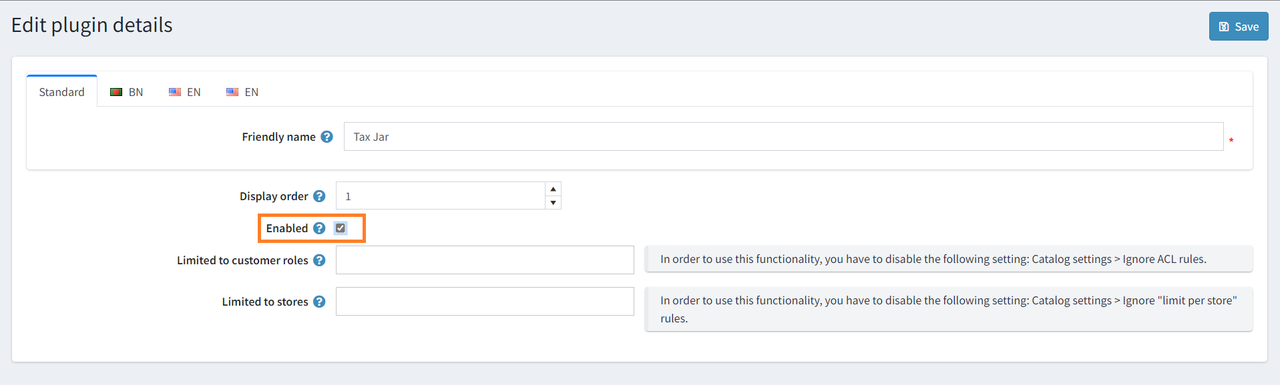Click the help icon beside Display order
The height and width of the screenshot is (385, 1280).
click(319, 197)
